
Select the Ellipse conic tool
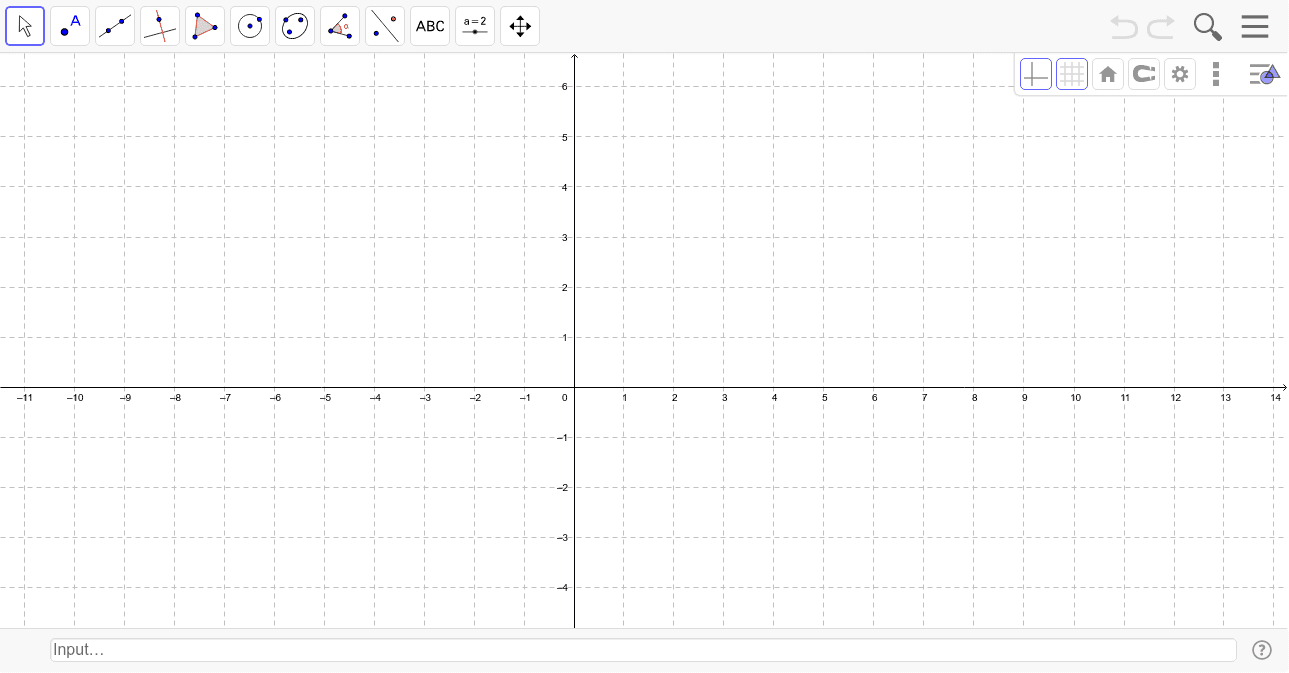coord(295,26)
